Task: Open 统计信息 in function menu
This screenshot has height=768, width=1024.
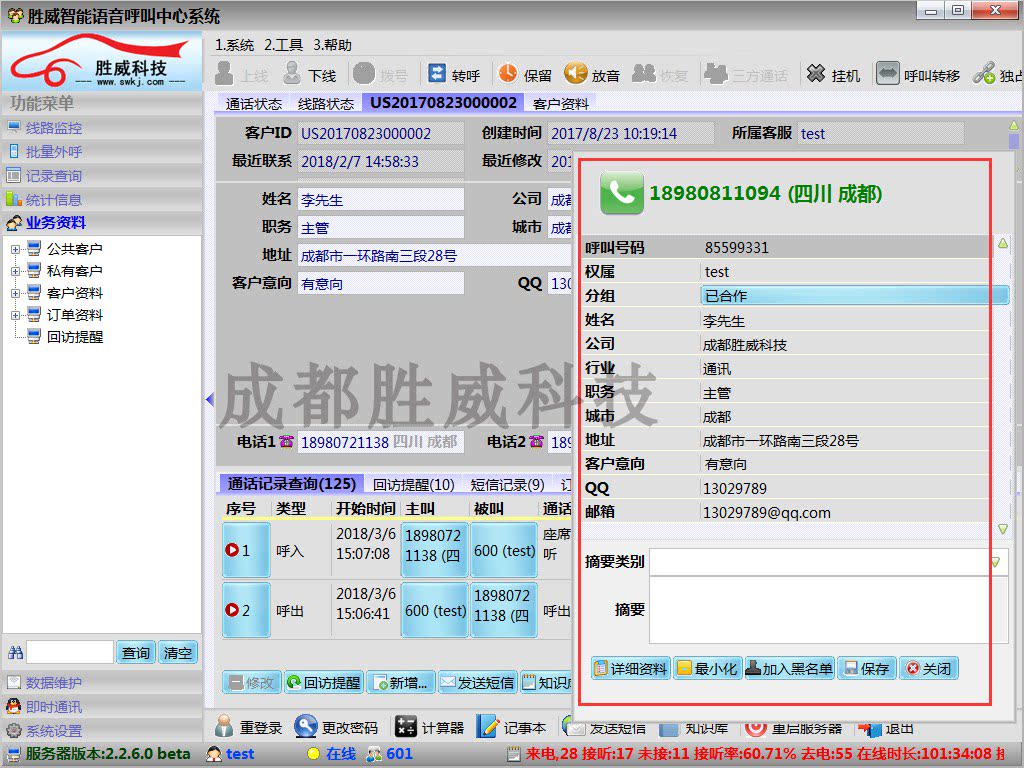Action: click(54, 200)
